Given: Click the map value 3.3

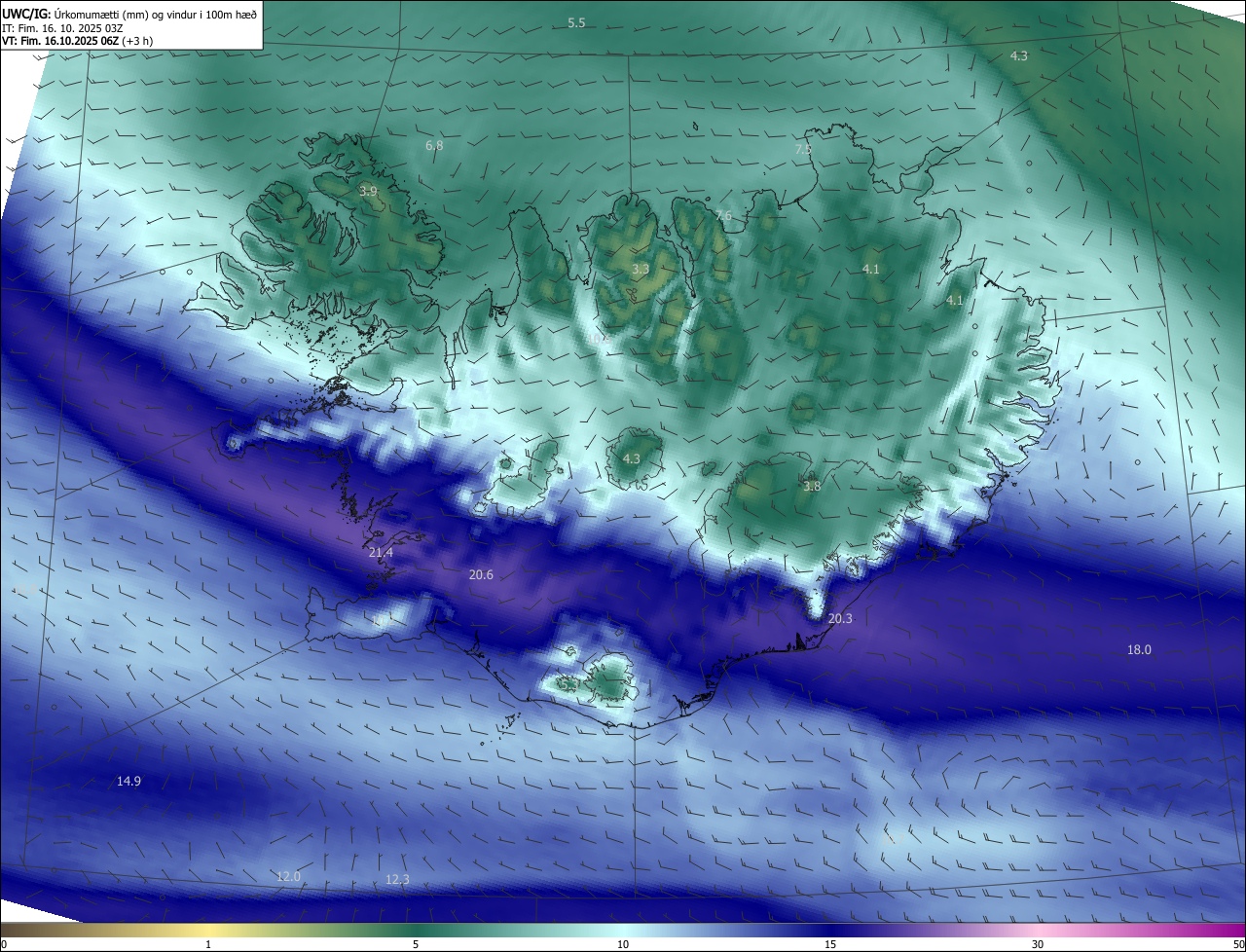Looking at the screenshot, I should 641,269.
